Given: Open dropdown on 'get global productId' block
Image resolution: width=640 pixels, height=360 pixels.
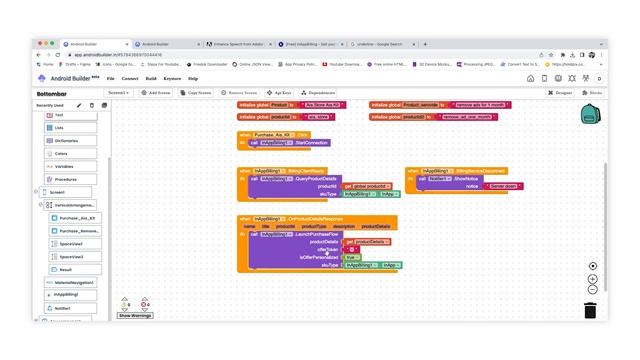Looking at the screenshot, I should tap(388, 187).
